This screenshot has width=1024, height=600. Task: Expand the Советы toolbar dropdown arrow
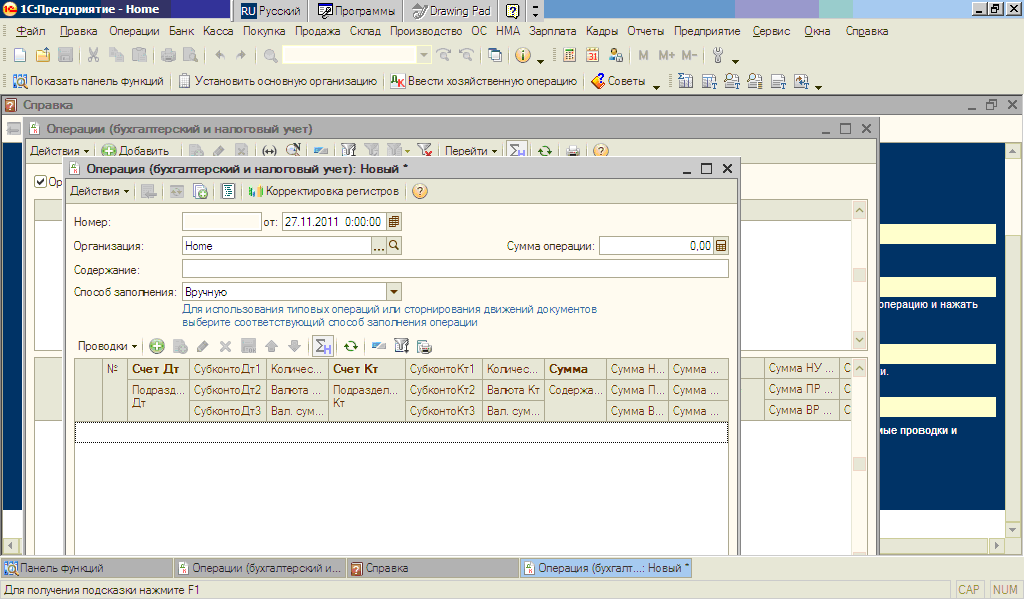coord(656,85)
